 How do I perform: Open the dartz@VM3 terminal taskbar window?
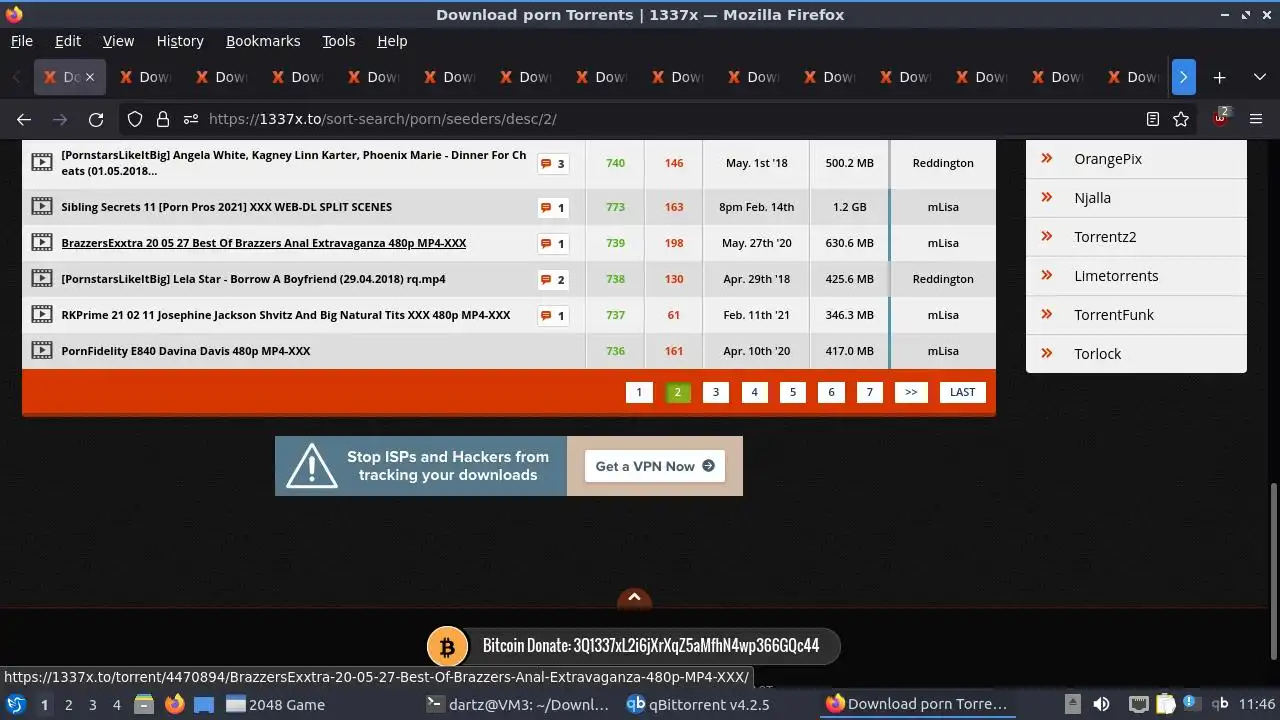tap(516, 705)
